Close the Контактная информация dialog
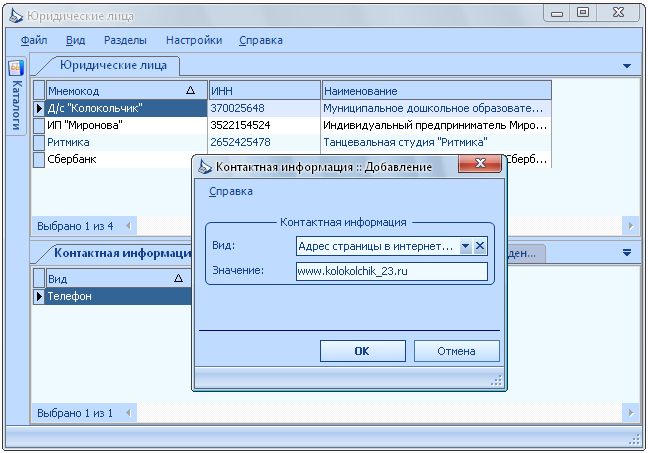This screenshot has width=648, height=453. (x=480, y=163)
